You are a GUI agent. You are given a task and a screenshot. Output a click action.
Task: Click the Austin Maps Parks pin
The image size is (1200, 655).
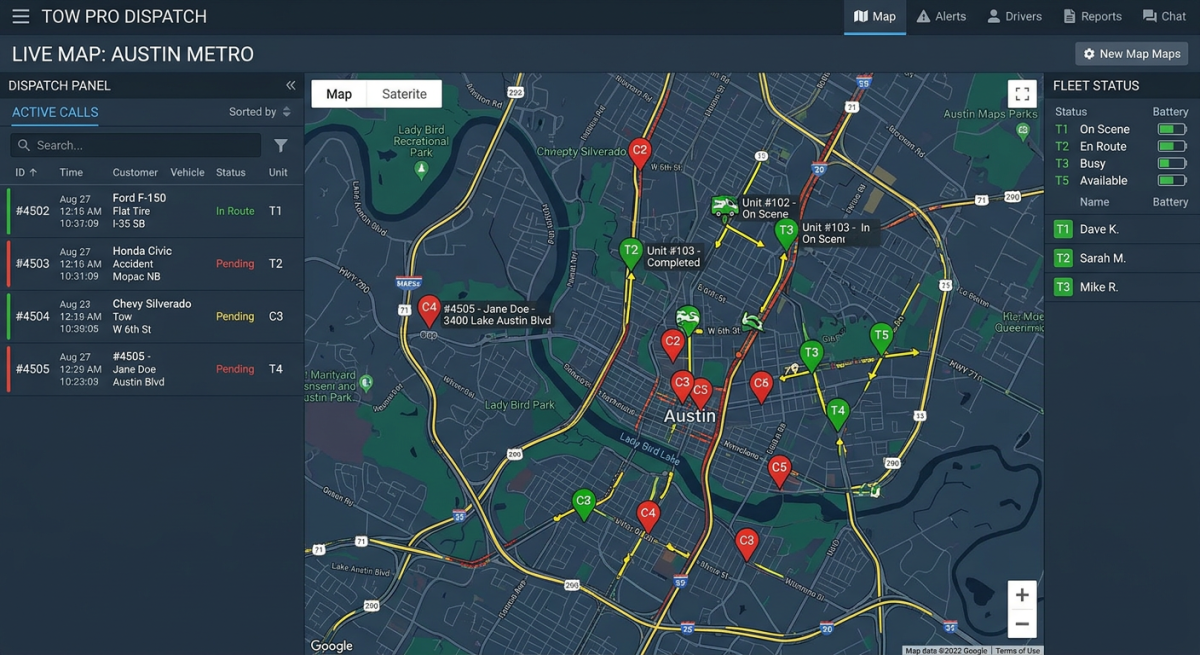point(1023,132)
